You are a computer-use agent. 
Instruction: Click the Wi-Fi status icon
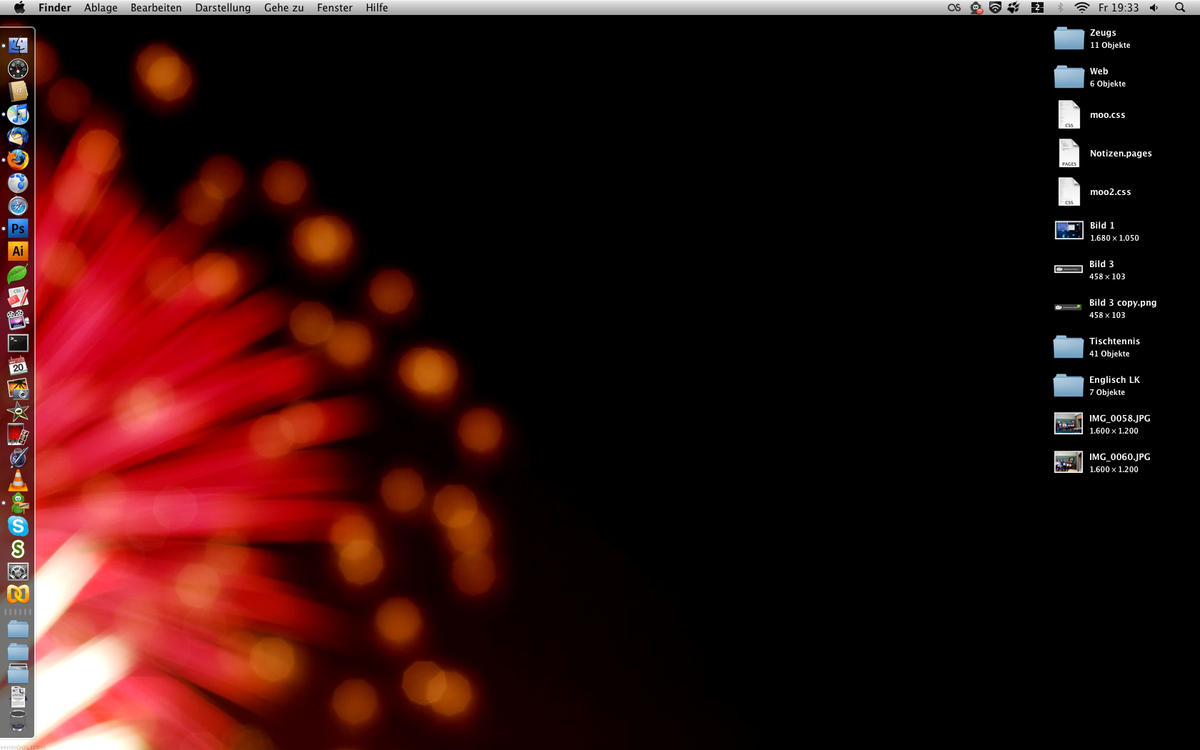point(1081,8)
